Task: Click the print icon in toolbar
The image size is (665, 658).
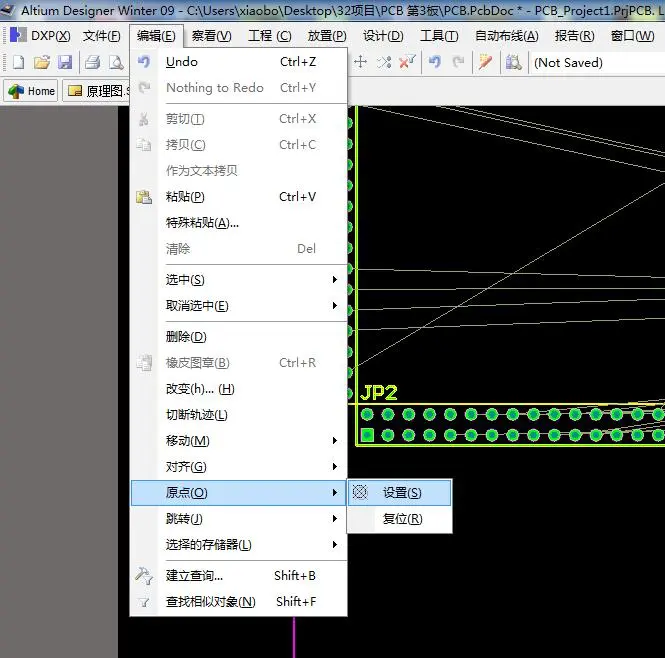Action: (92, 62)
